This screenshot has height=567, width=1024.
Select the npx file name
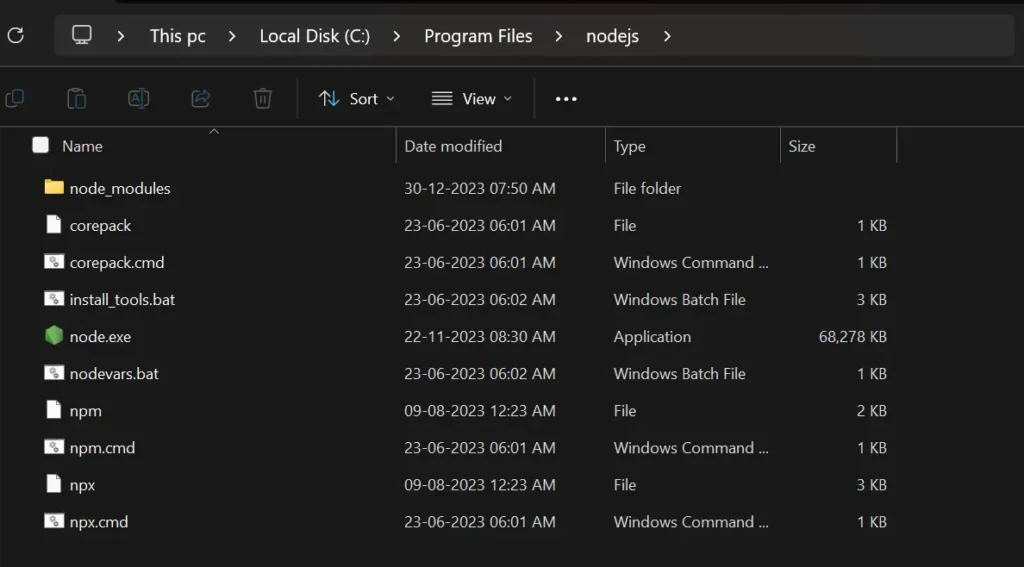[x=82, y=485]
